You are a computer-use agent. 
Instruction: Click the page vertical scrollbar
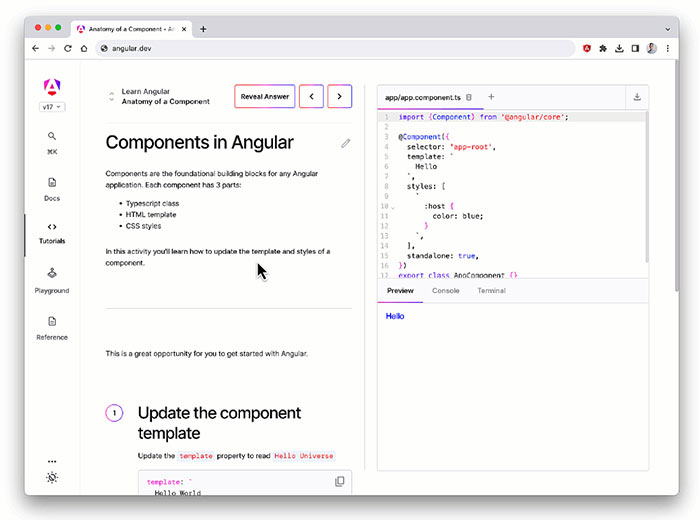[677, 176]
